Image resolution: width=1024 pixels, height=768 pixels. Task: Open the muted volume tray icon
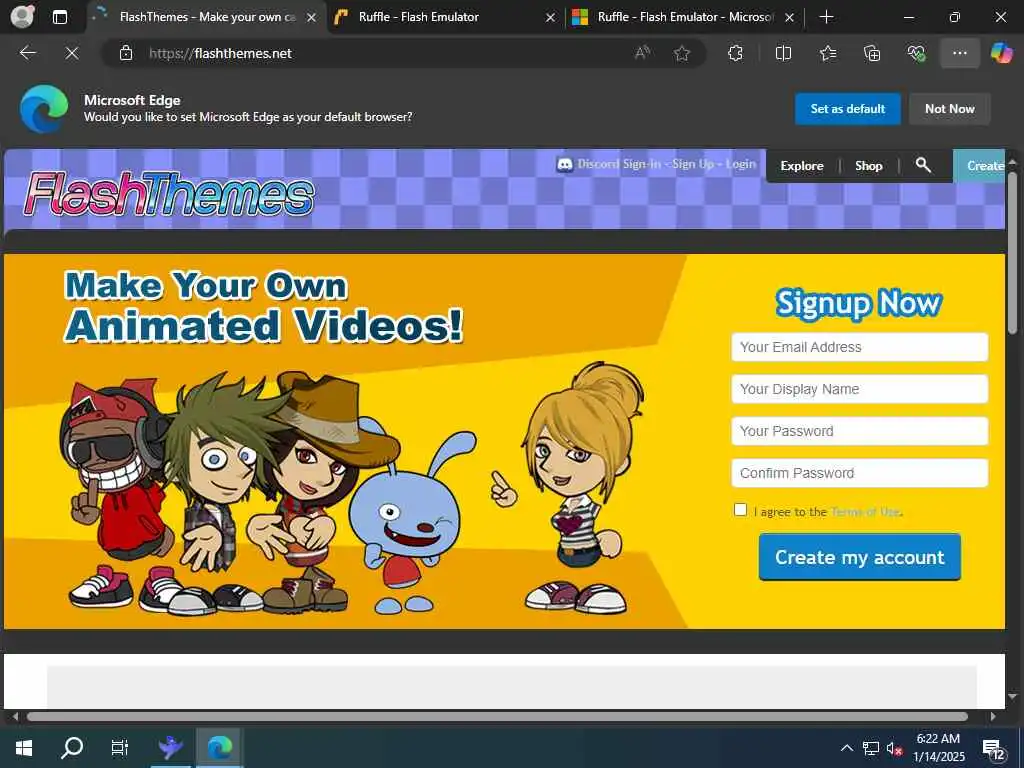click(894, 748)
